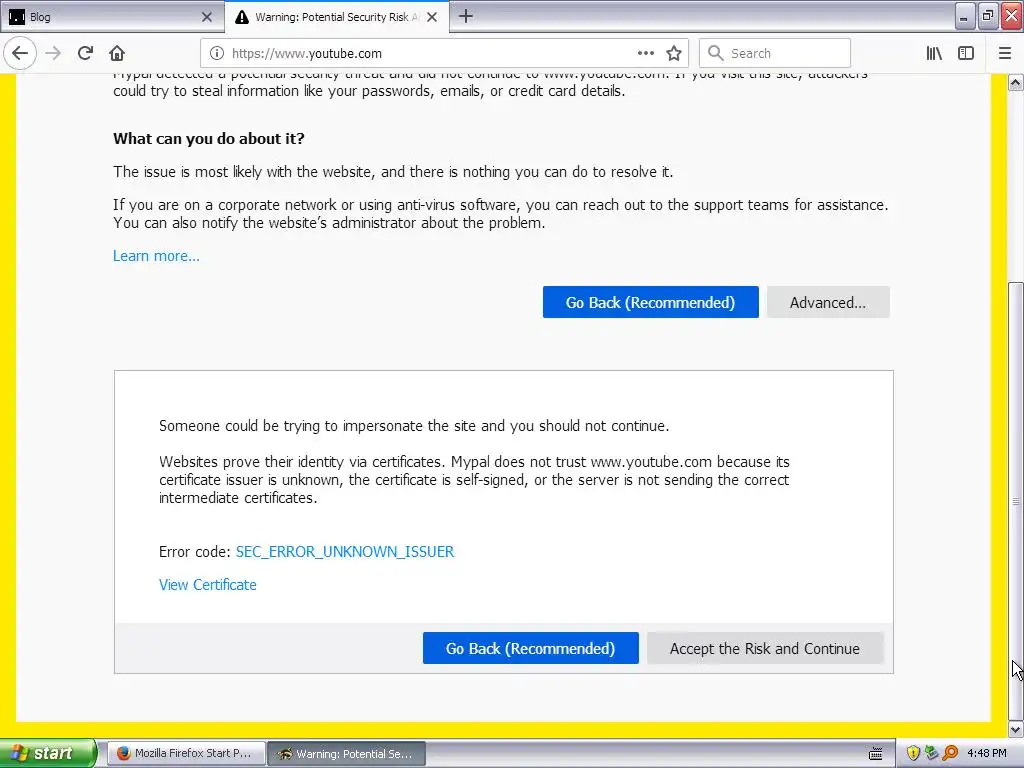1024x768 pixels.
Task: Bookmark this page with the star icon
Action: tap(674, 53)
